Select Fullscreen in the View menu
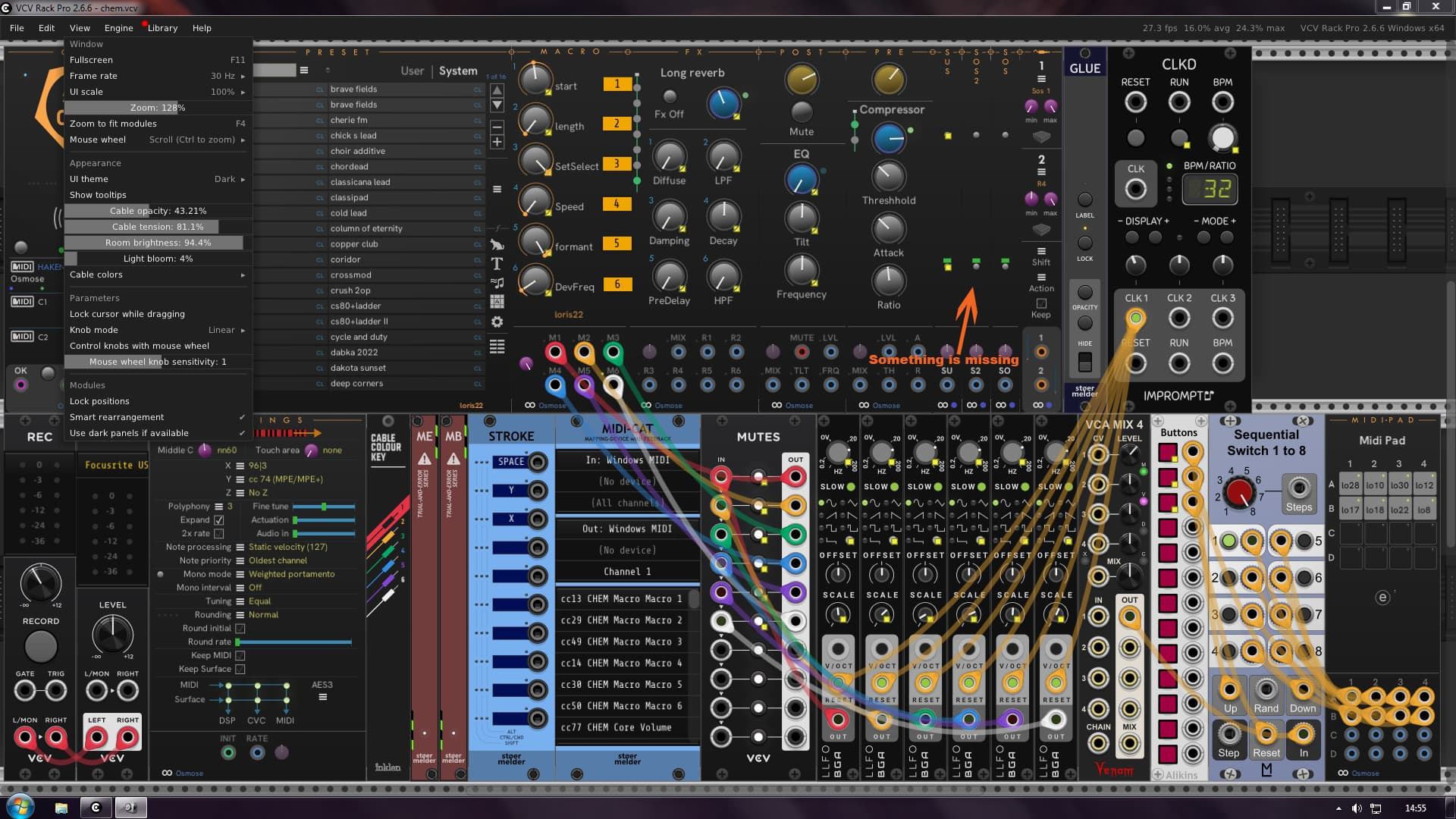1456x819 pixels. 158,60
